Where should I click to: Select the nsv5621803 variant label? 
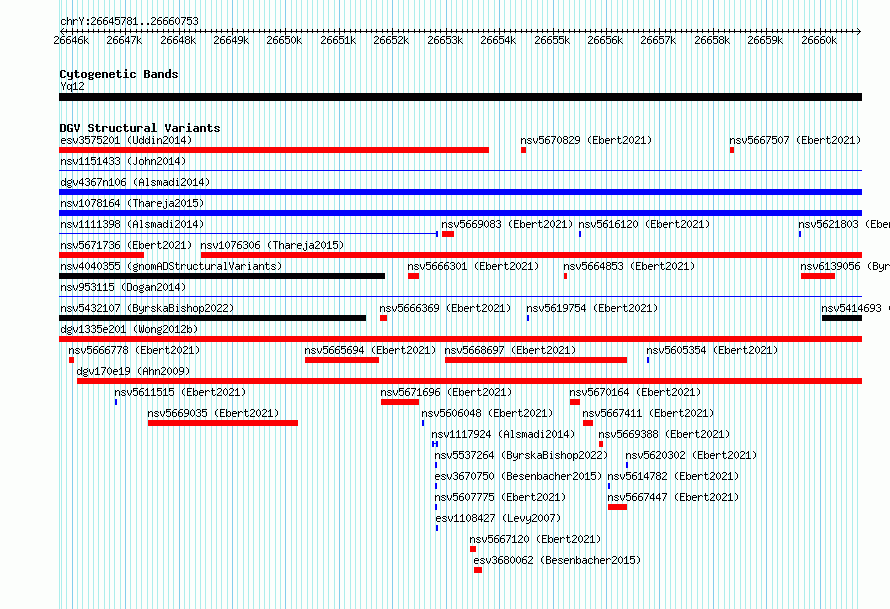click(x=844, y=224)
